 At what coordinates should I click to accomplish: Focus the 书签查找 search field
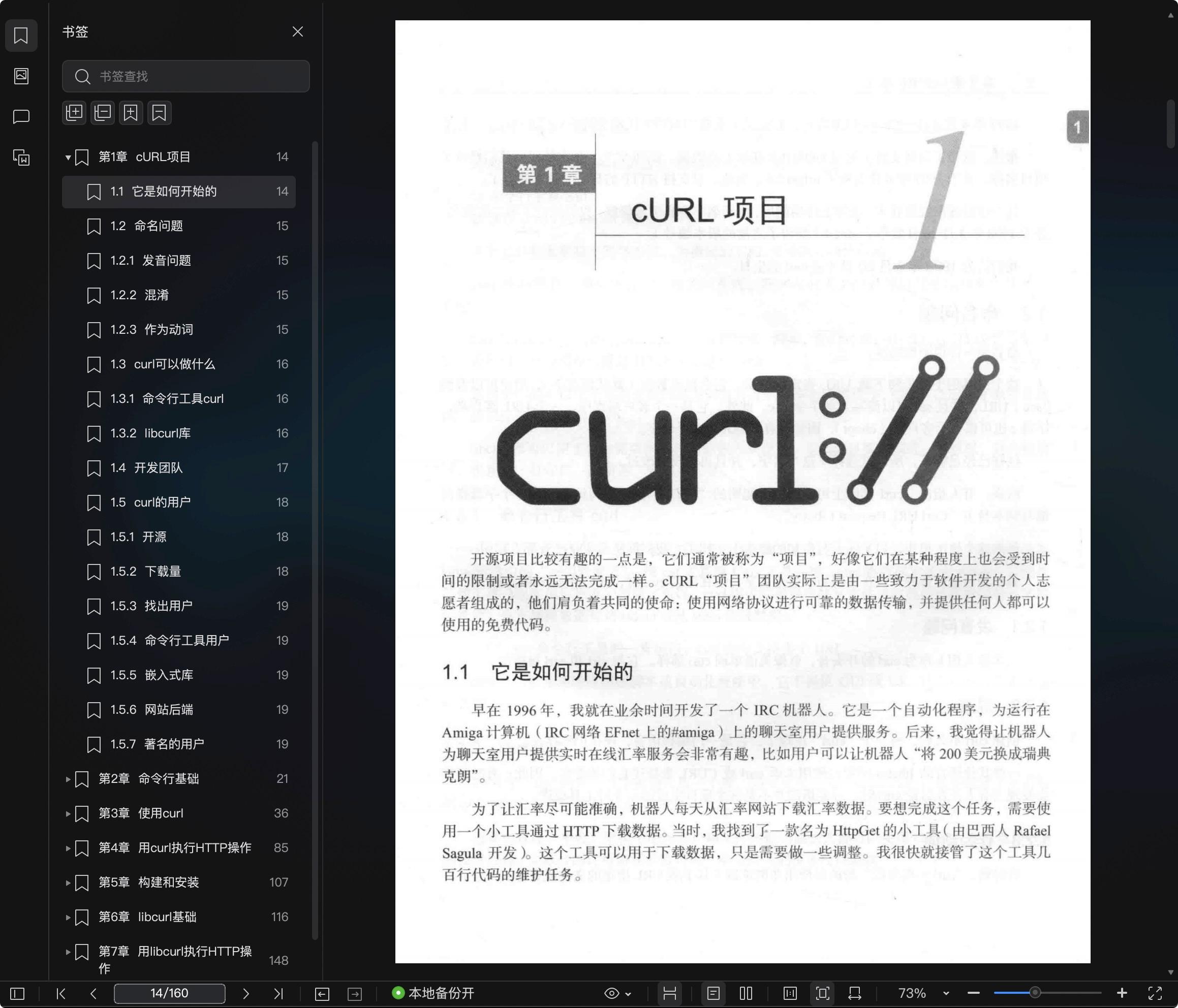(x=186, y=76)
